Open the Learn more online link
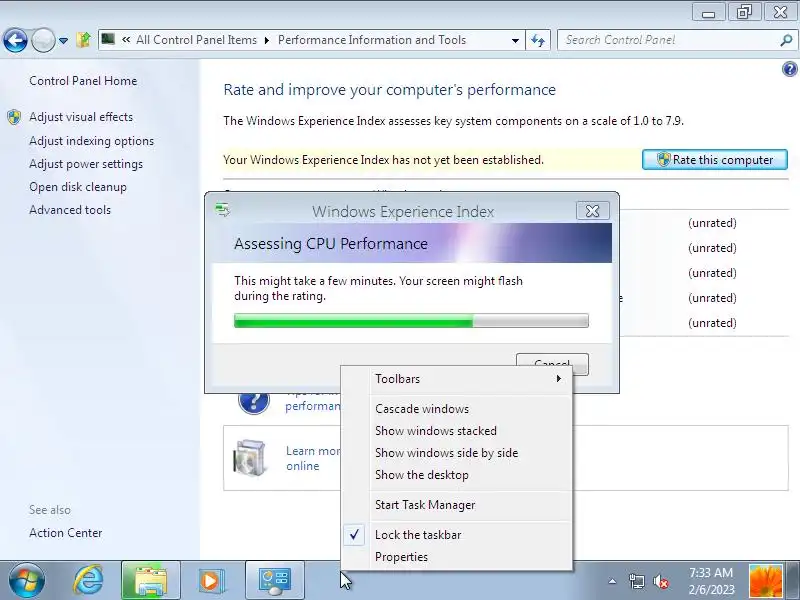 tap(312, 458)
